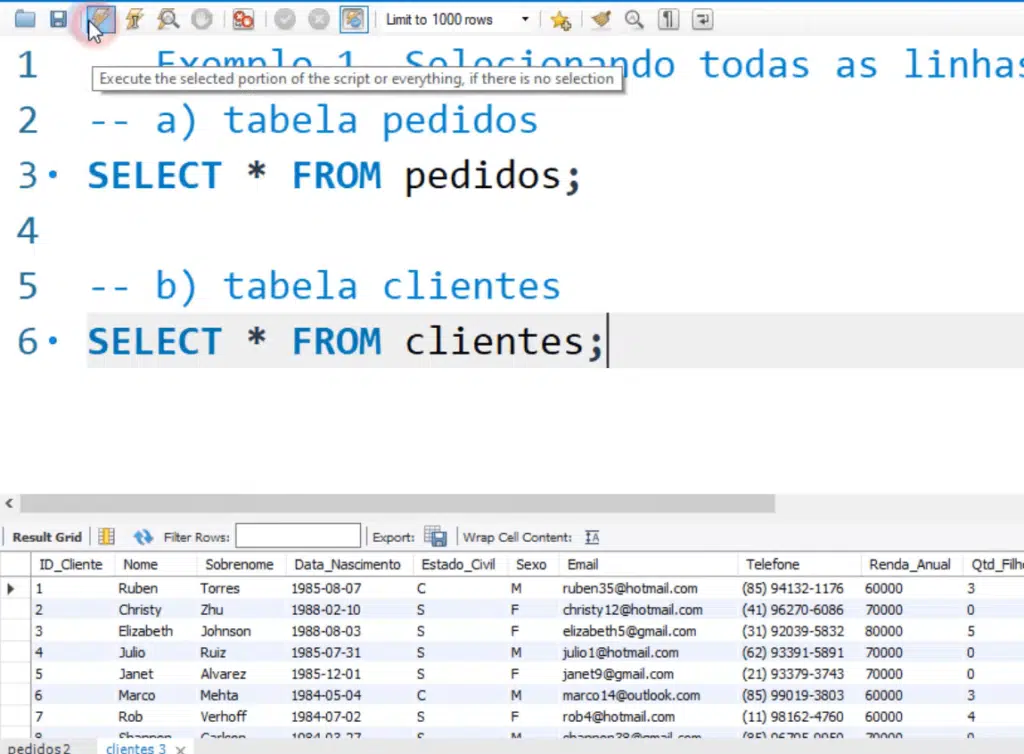
Task: Export the recordset to a file
Action: [436, 536]
